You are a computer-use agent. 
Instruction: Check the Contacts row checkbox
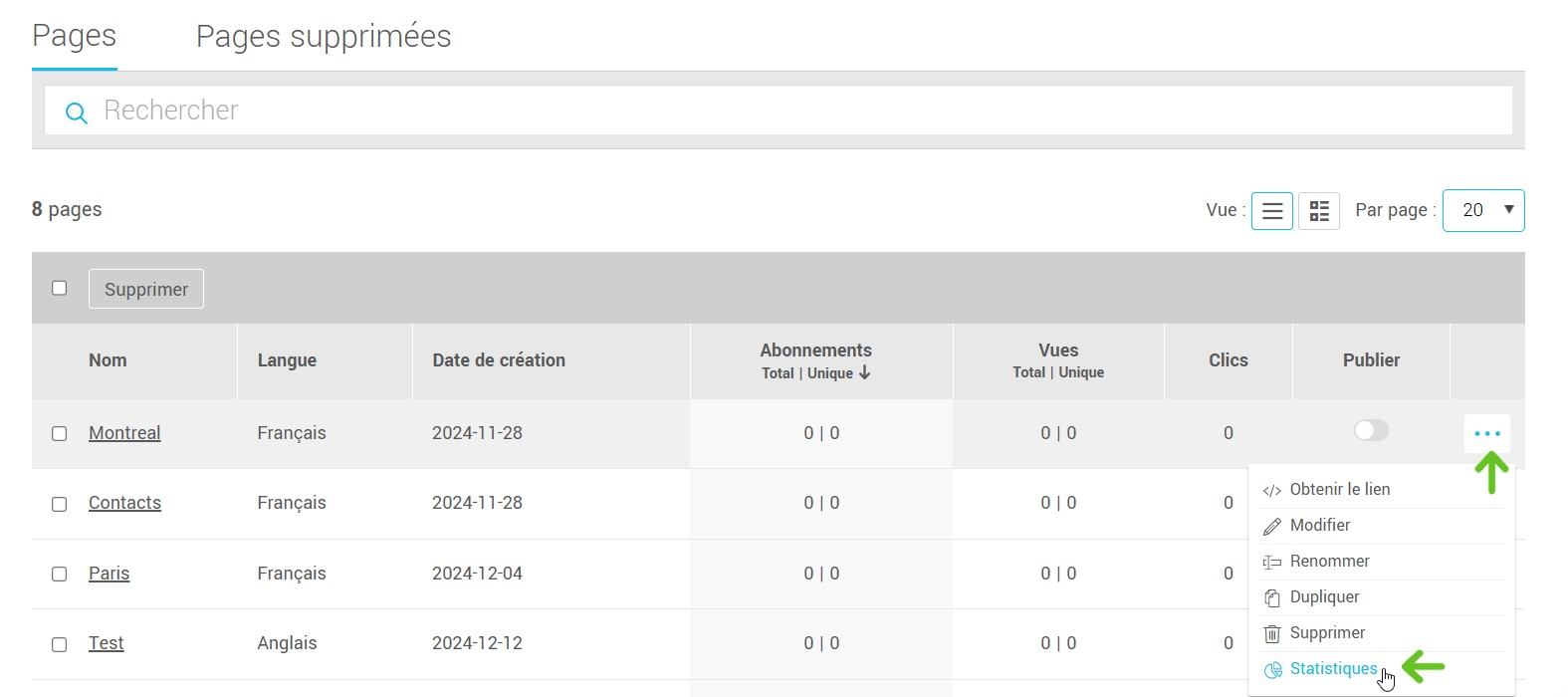60,505
